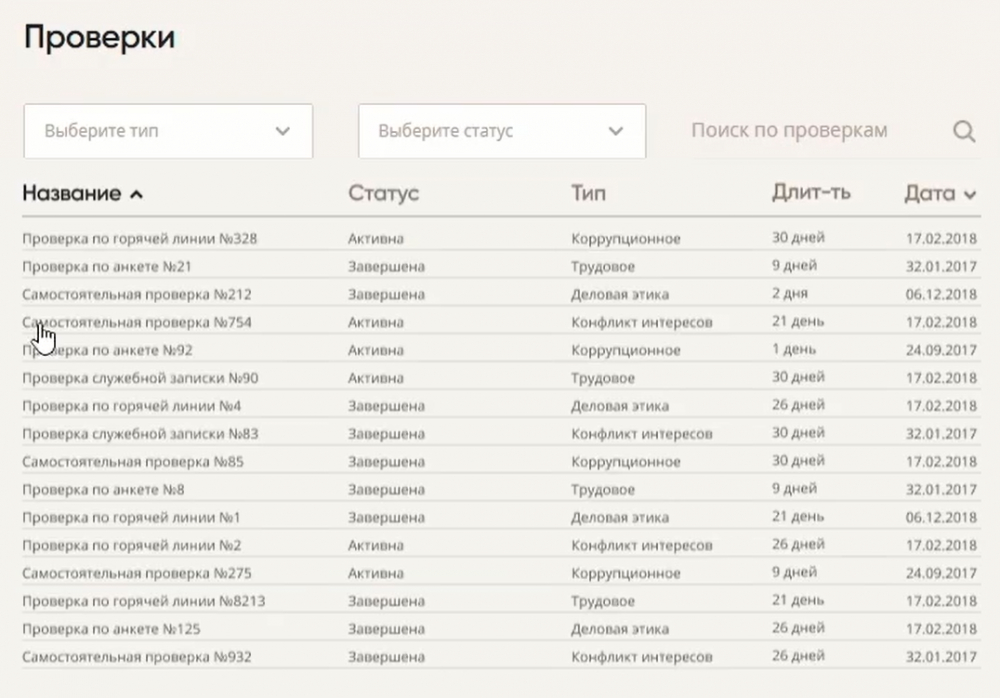The height and width of the screenshot is (698, 1000).
Task: Open the 'Выберите статус' dropdown
Action: tap(501, 131)
